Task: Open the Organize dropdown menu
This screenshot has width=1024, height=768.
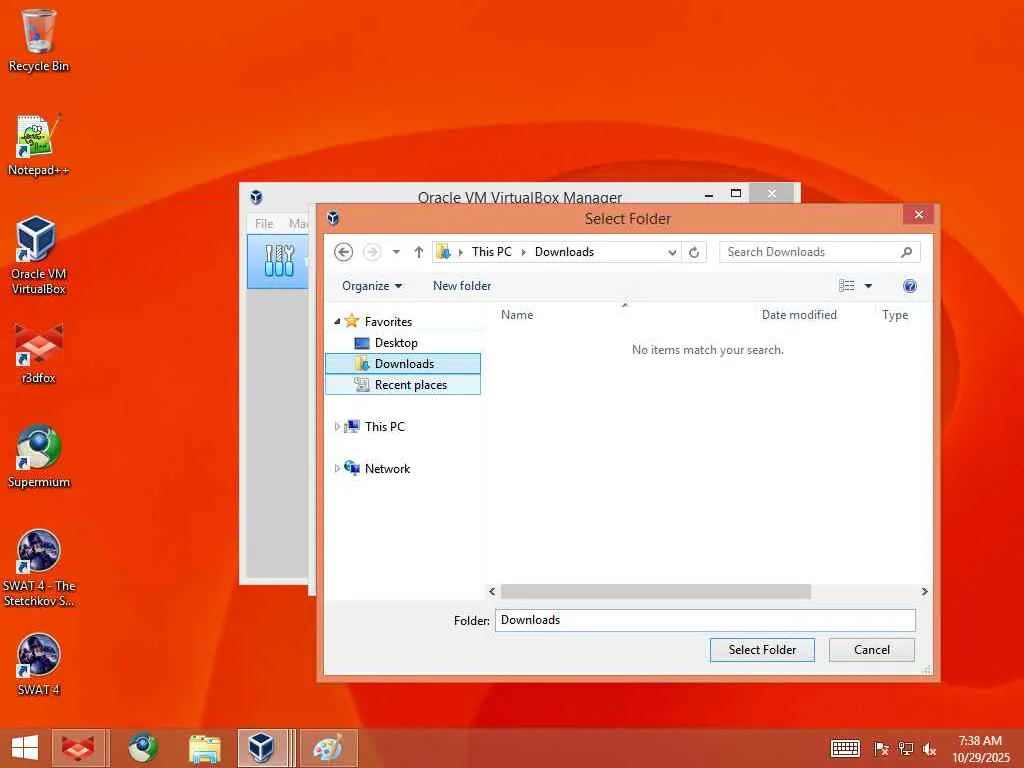Action: [372, 286]
